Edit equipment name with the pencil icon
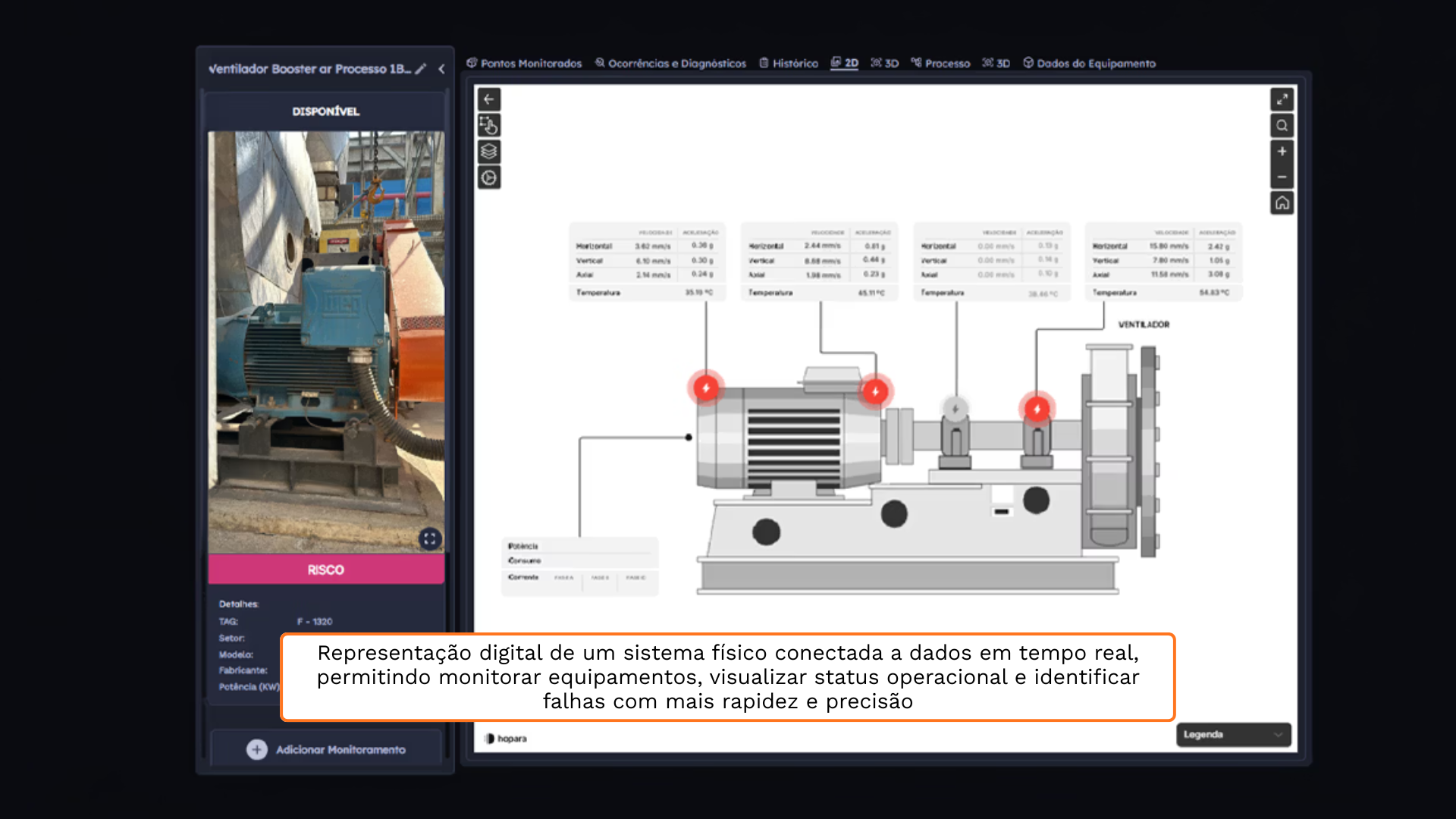Viewport: 1456px width, 819px height. [421, 69]
